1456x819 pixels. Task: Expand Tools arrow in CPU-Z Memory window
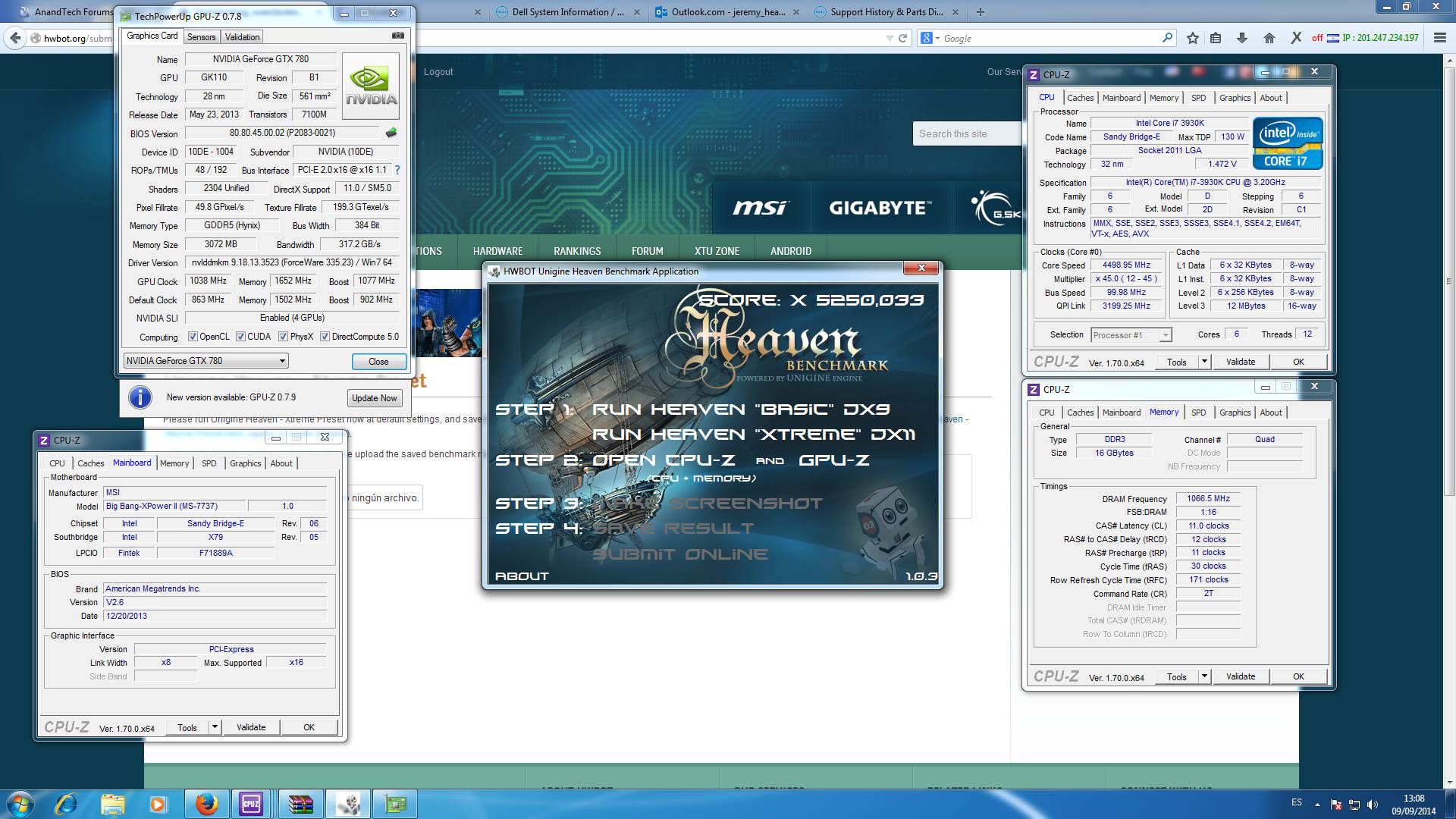[x=1203, y=676]
